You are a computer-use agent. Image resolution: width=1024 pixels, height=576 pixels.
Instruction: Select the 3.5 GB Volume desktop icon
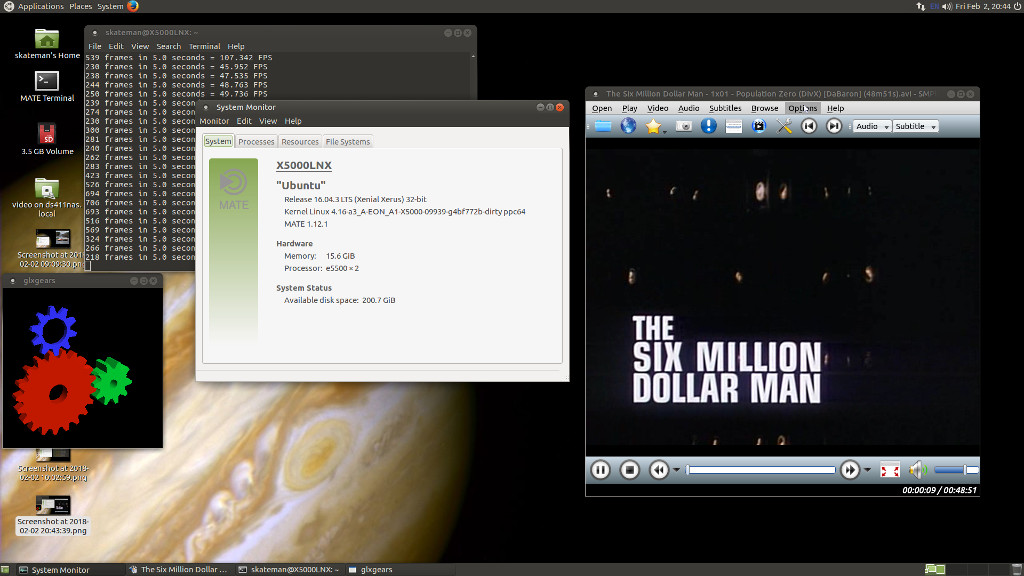47,139
